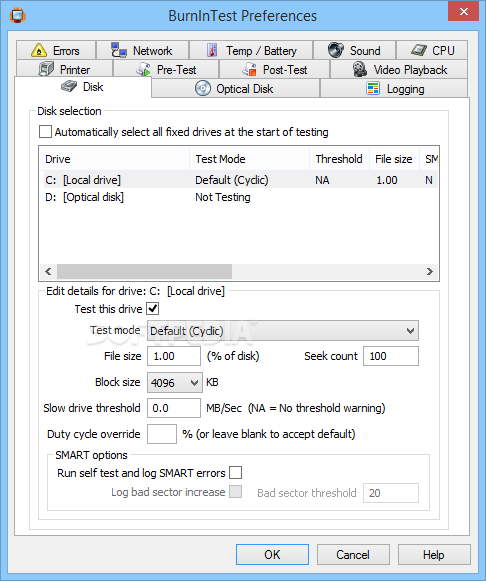Close the BurnInTest Preferences window
This screenshot has height=581, width=486.
[x=463, y=11]
